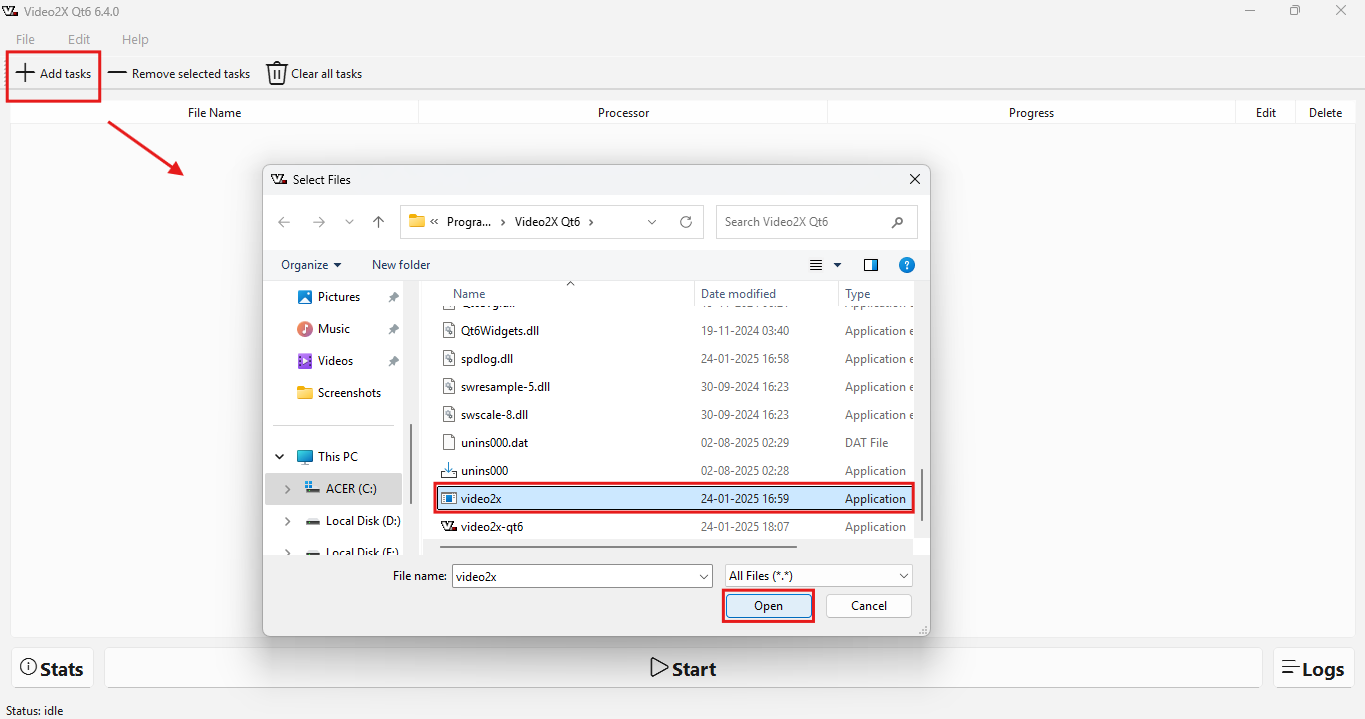Screen dimensions: 1365x719
Task: Click the Music folder icon
Action: click(305, 329)
